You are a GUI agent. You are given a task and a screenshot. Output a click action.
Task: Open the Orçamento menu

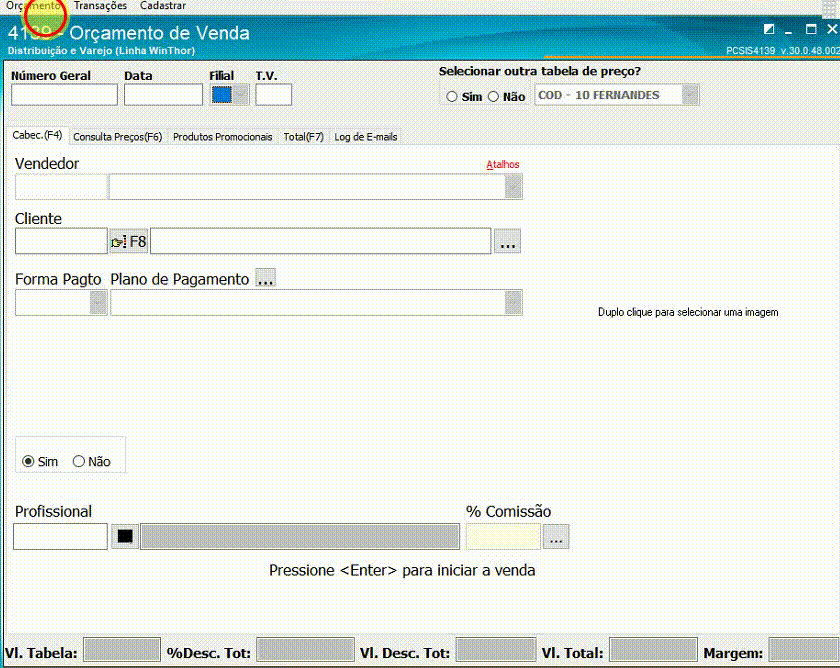pyautogui.click(x=33, y=6)
